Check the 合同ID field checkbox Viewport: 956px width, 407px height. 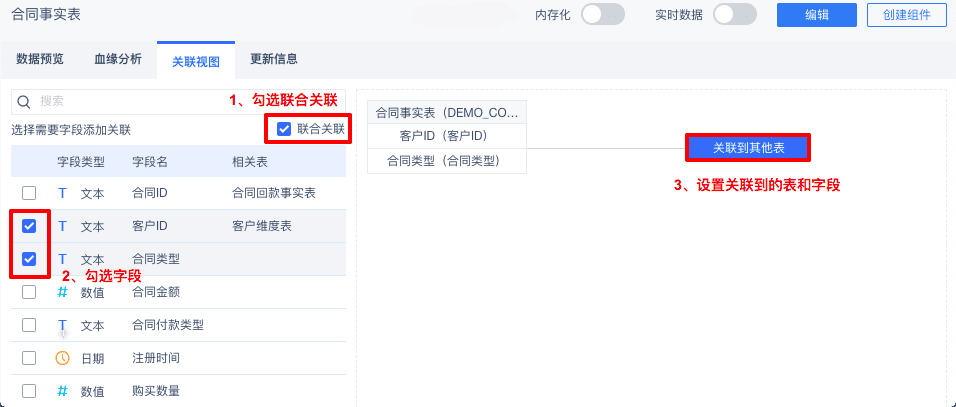29,193
